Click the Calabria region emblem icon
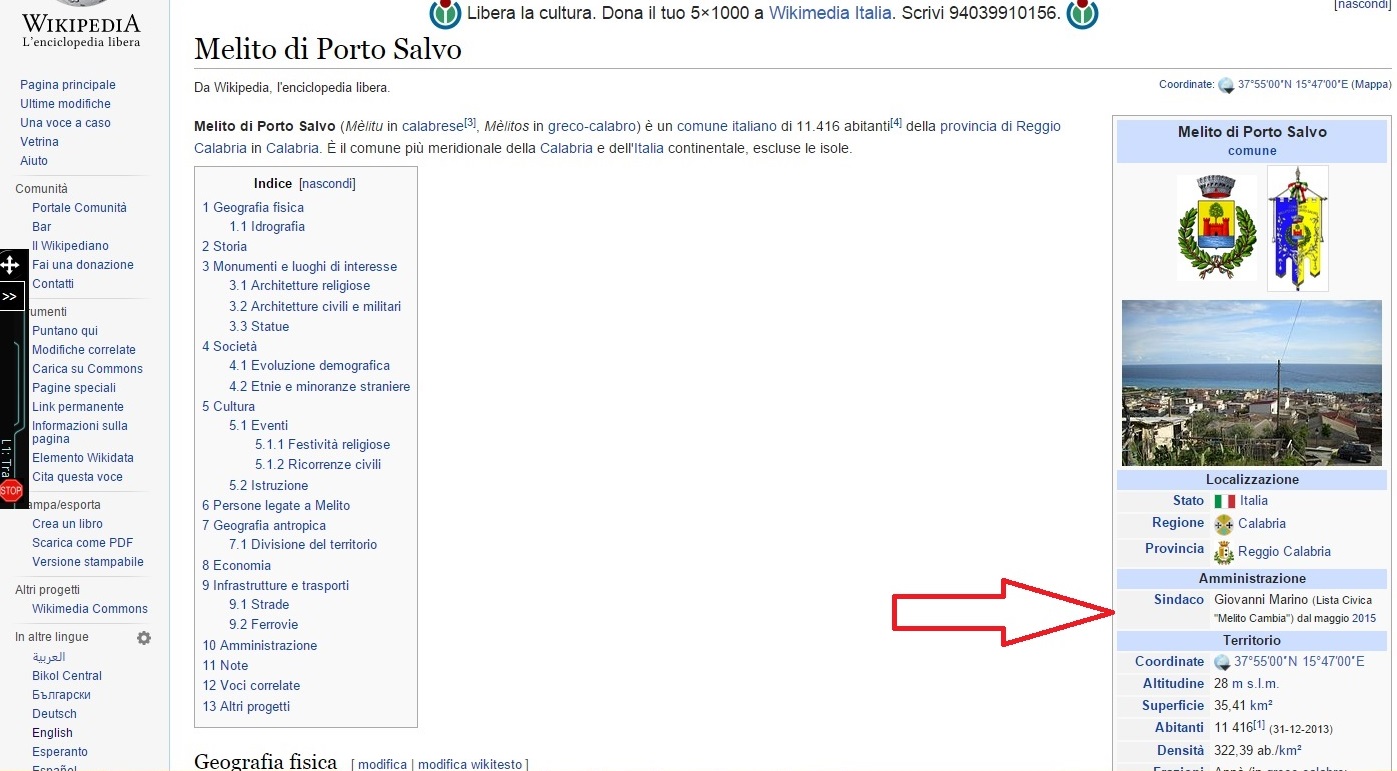 1223,524
